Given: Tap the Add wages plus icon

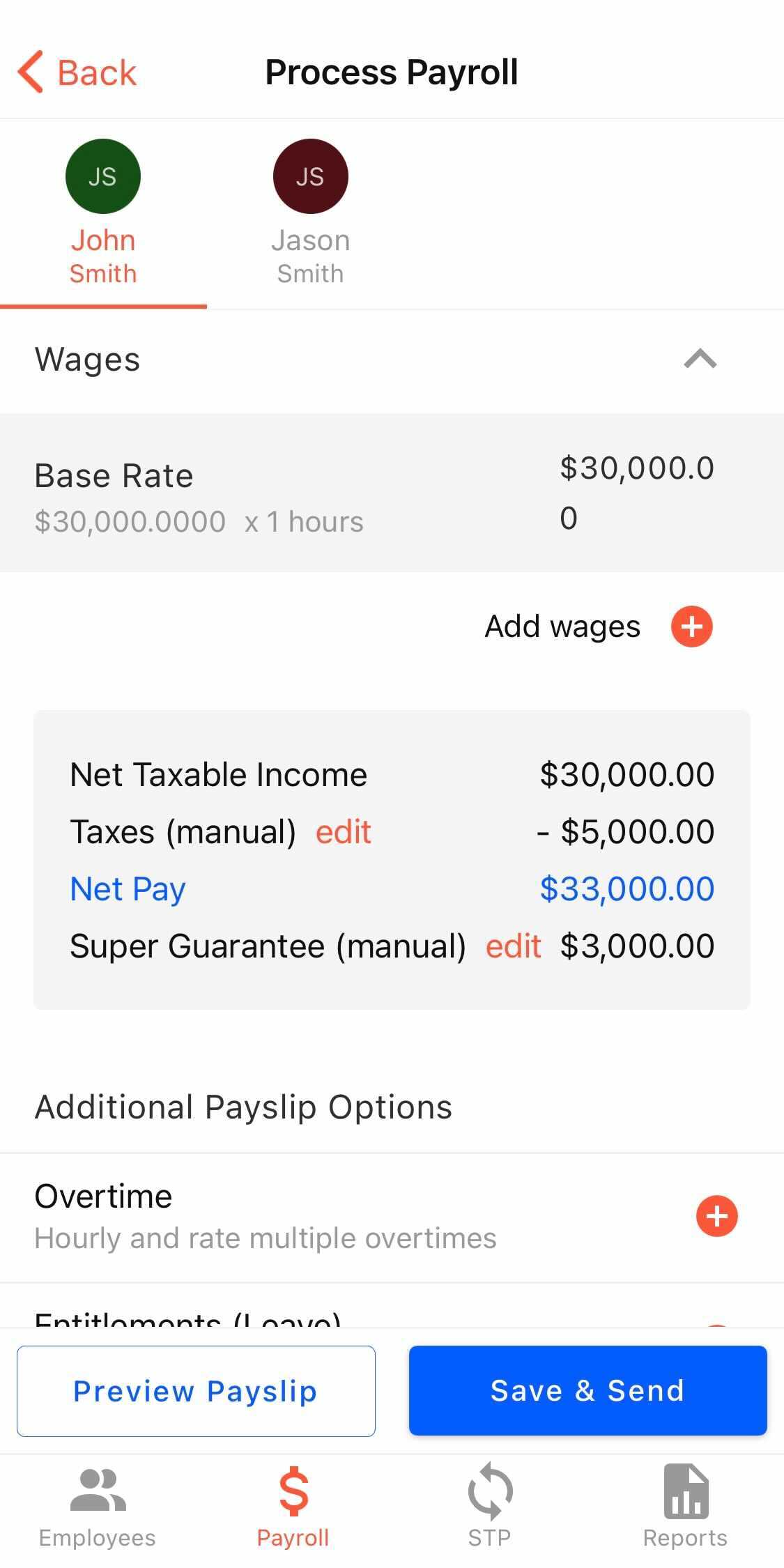Looking at the screenshot, I should pyautogui.click(x=691, y=626).
